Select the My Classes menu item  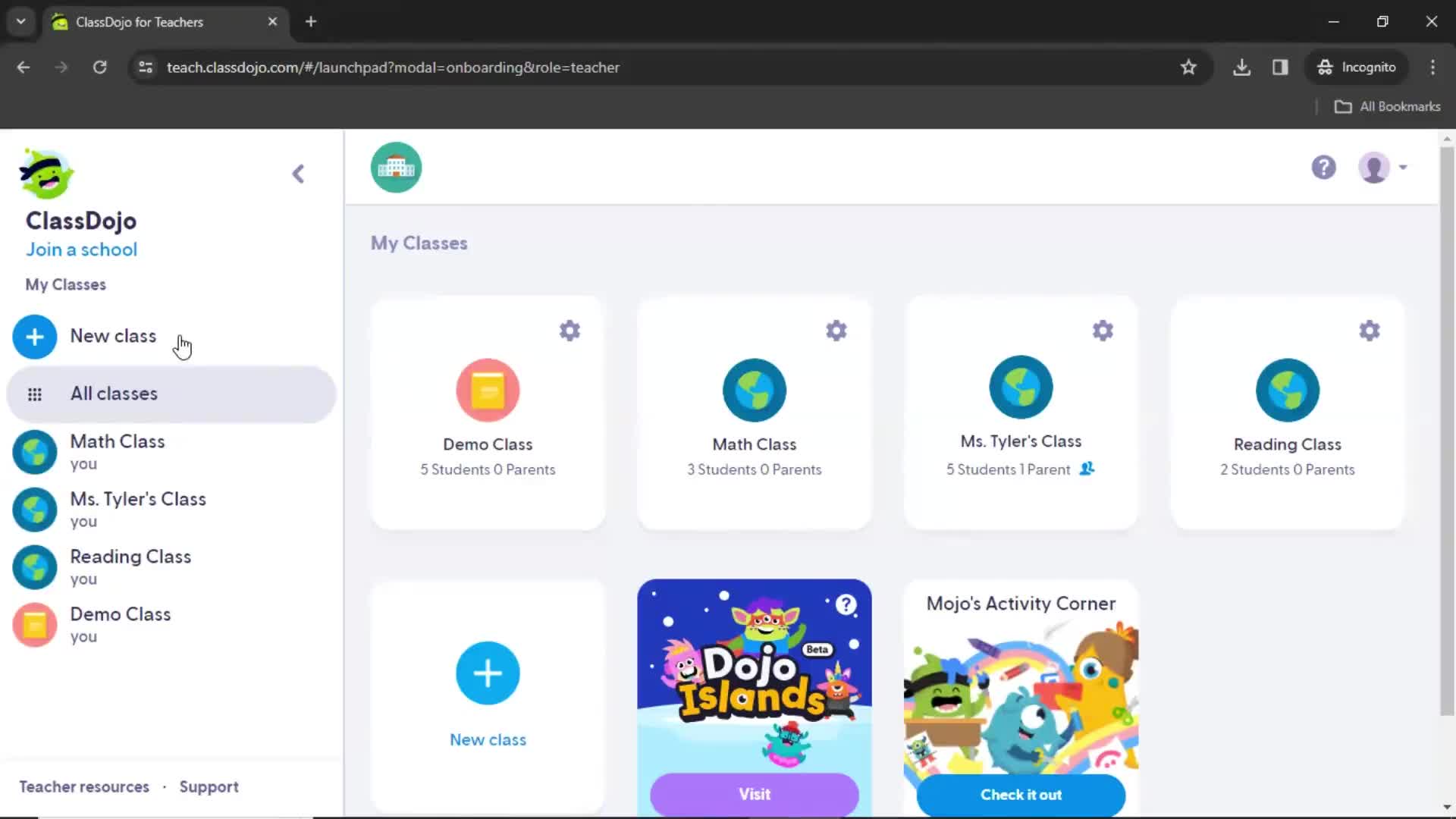click(x=65, y=284)
